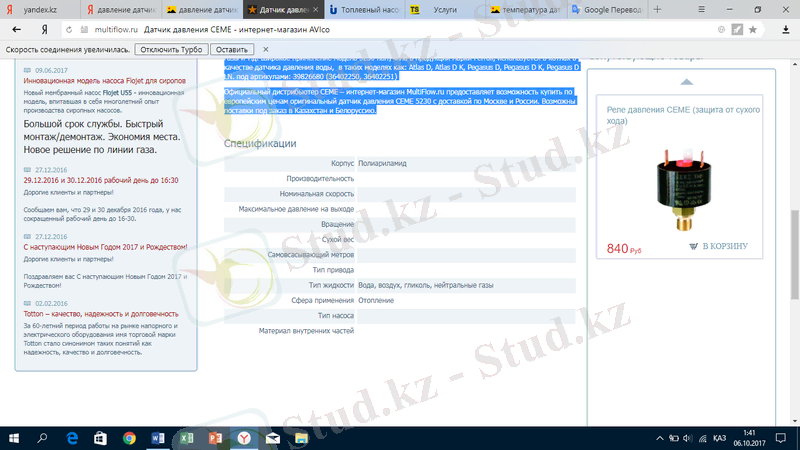Open Excel from the taskbar
This screenshot has width=800, height=450.
point(186,438)
